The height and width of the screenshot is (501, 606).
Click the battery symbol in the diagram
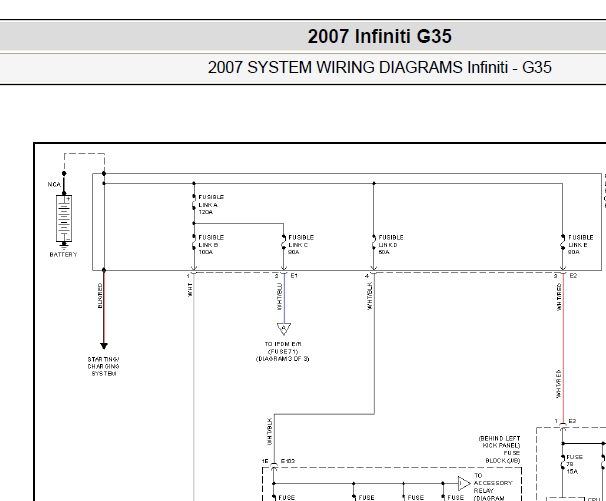64,219
